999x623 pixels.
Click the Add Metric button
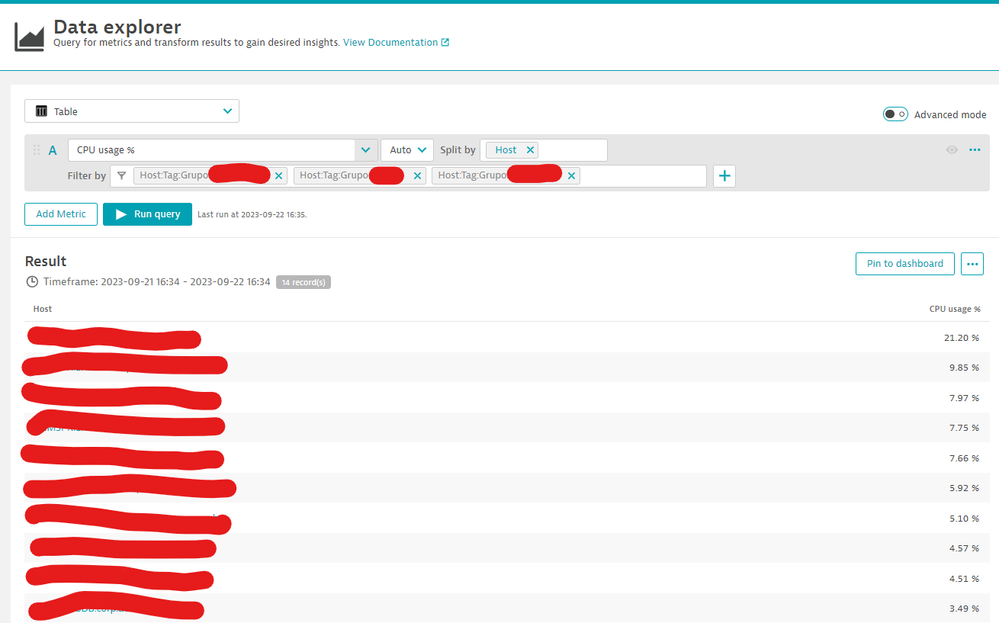61,214
